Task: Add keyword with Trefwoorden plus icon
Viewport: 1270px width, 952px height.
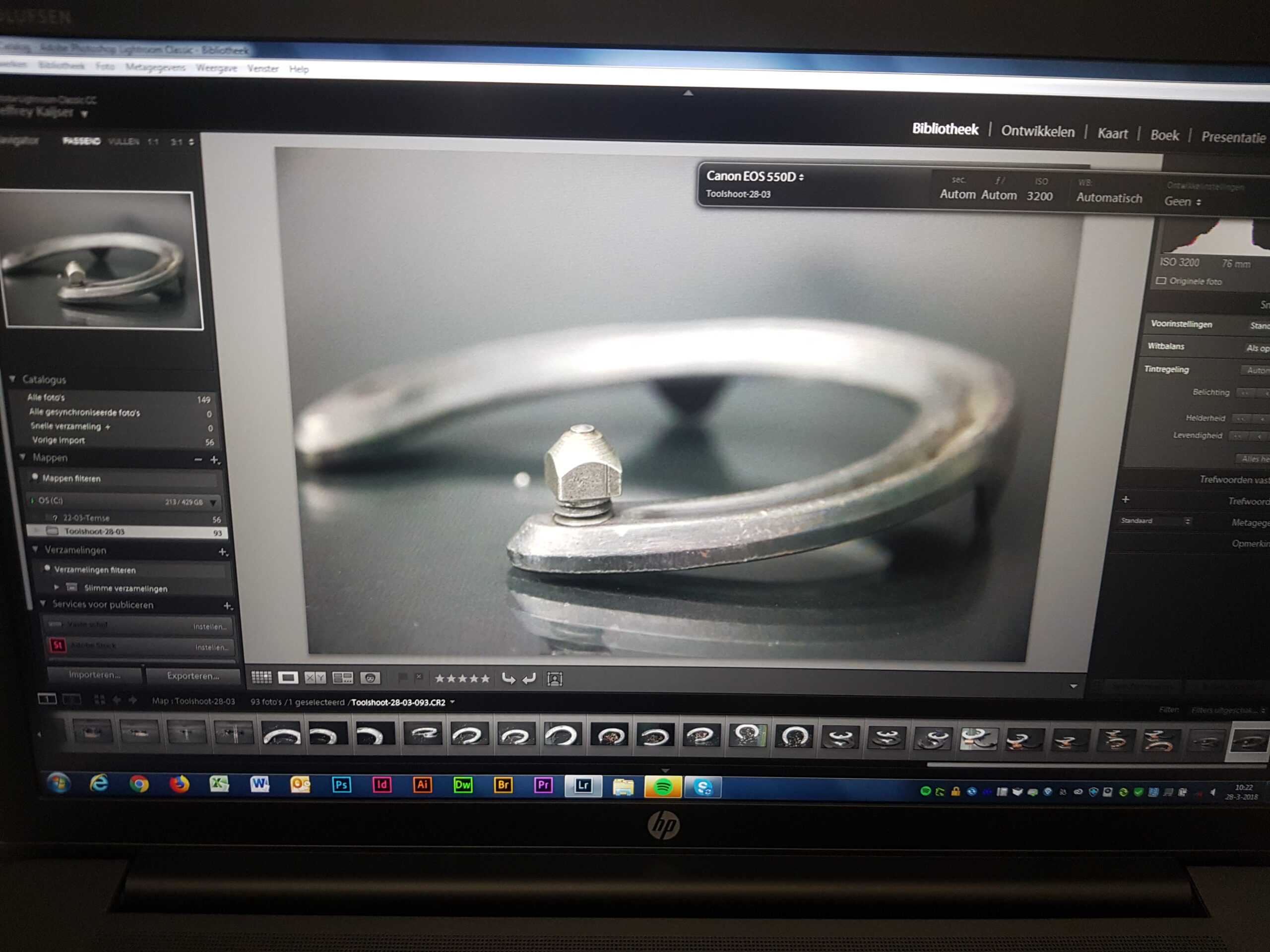Action: [1125, 499]
